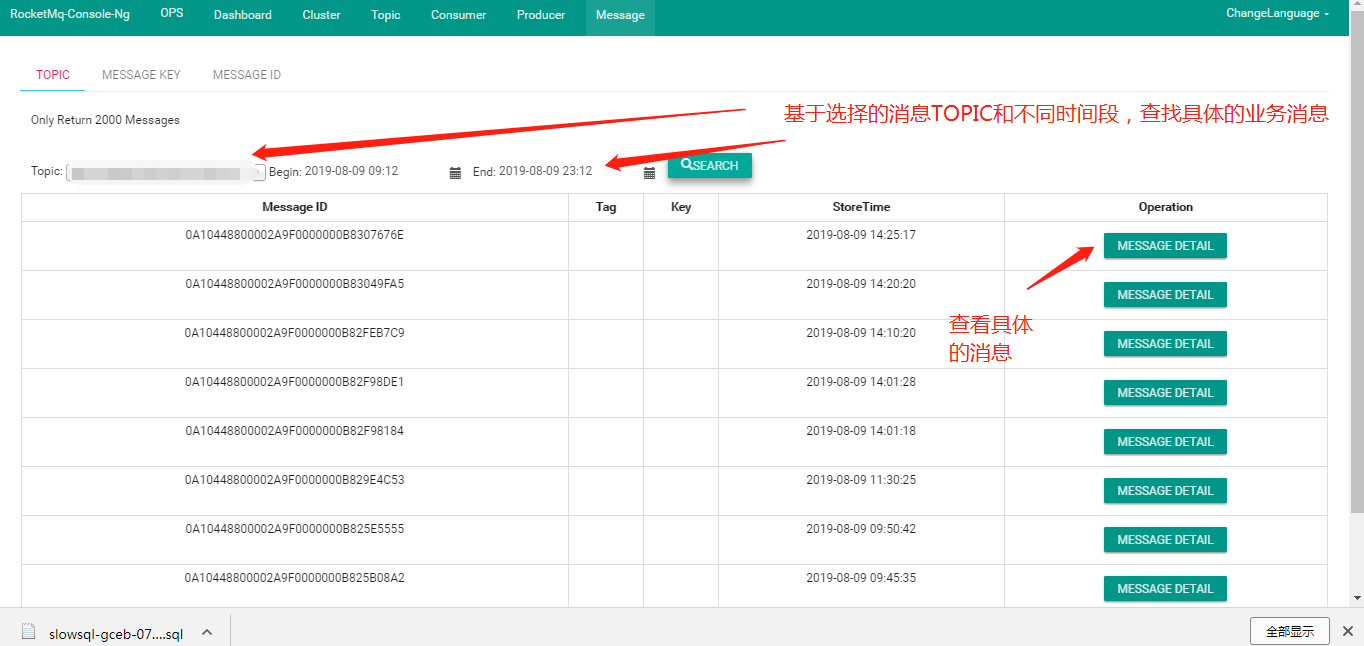Open the Dashboard menu

(x=243, y=15)
